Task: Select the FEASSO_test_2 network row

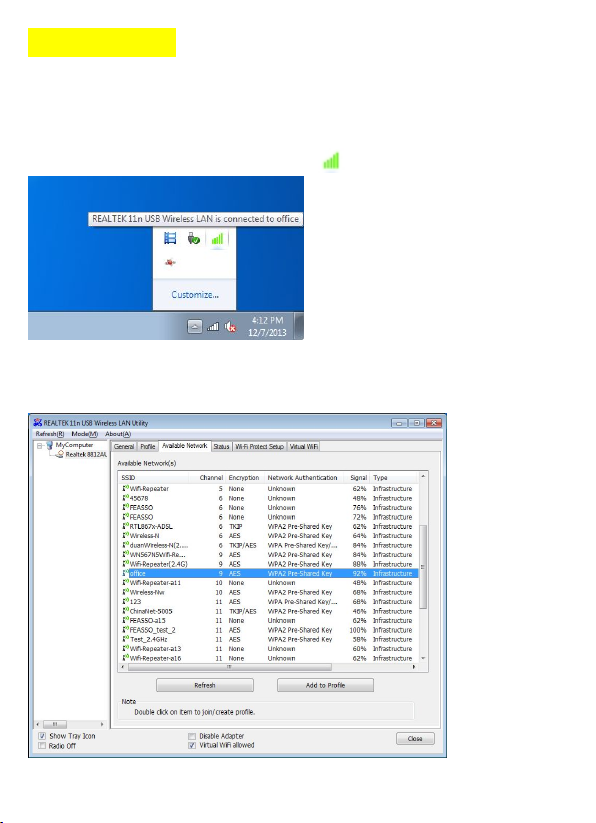Action: (269, 630)
